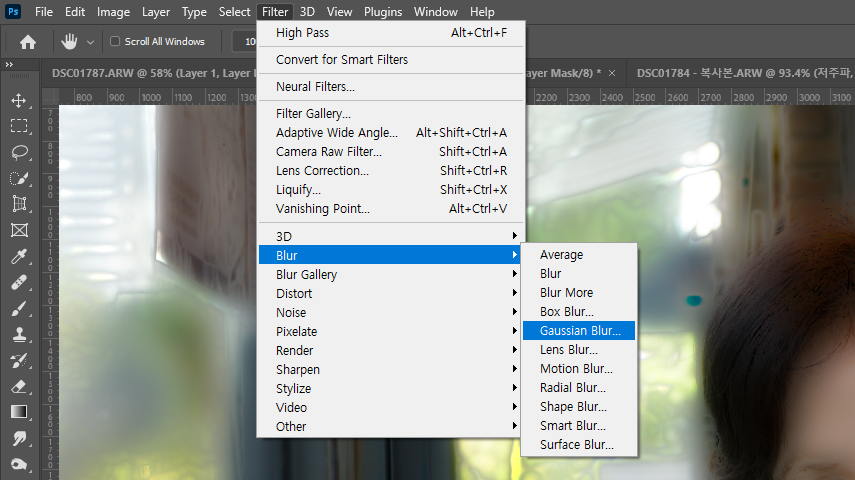
Task: Close the open Filter menu
Action: point(275,11)
